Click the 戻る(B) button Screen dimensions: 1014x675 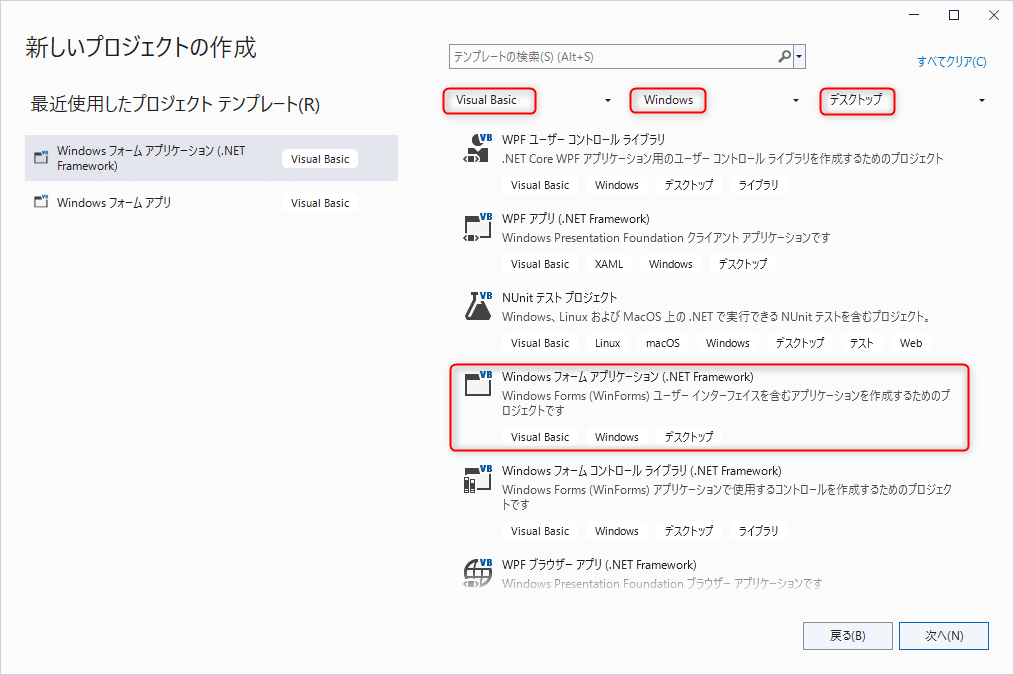847,636
